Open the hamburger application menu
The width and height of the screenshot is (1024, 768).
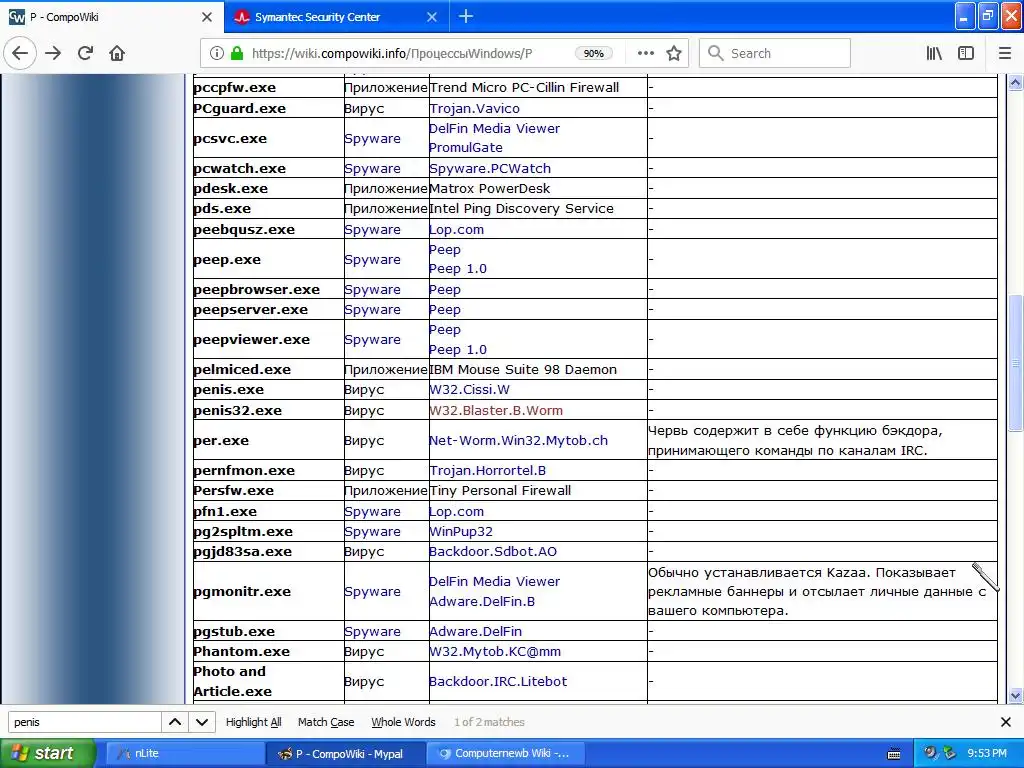[1004, 53]
